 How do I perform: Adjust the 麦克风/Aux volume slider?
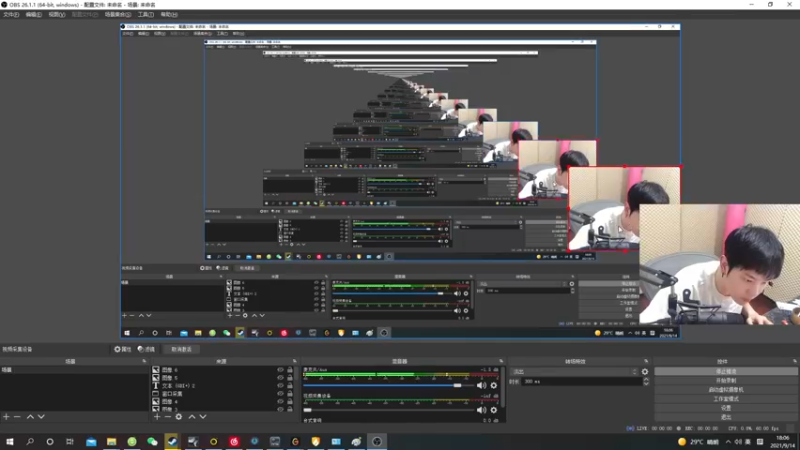[388, 386]
